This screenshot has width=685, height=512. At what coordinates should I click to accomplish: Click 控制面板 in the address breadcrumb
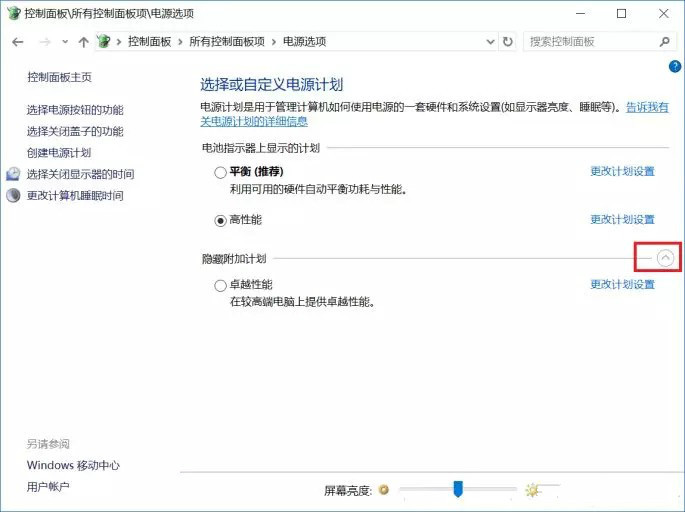point(149,42)
